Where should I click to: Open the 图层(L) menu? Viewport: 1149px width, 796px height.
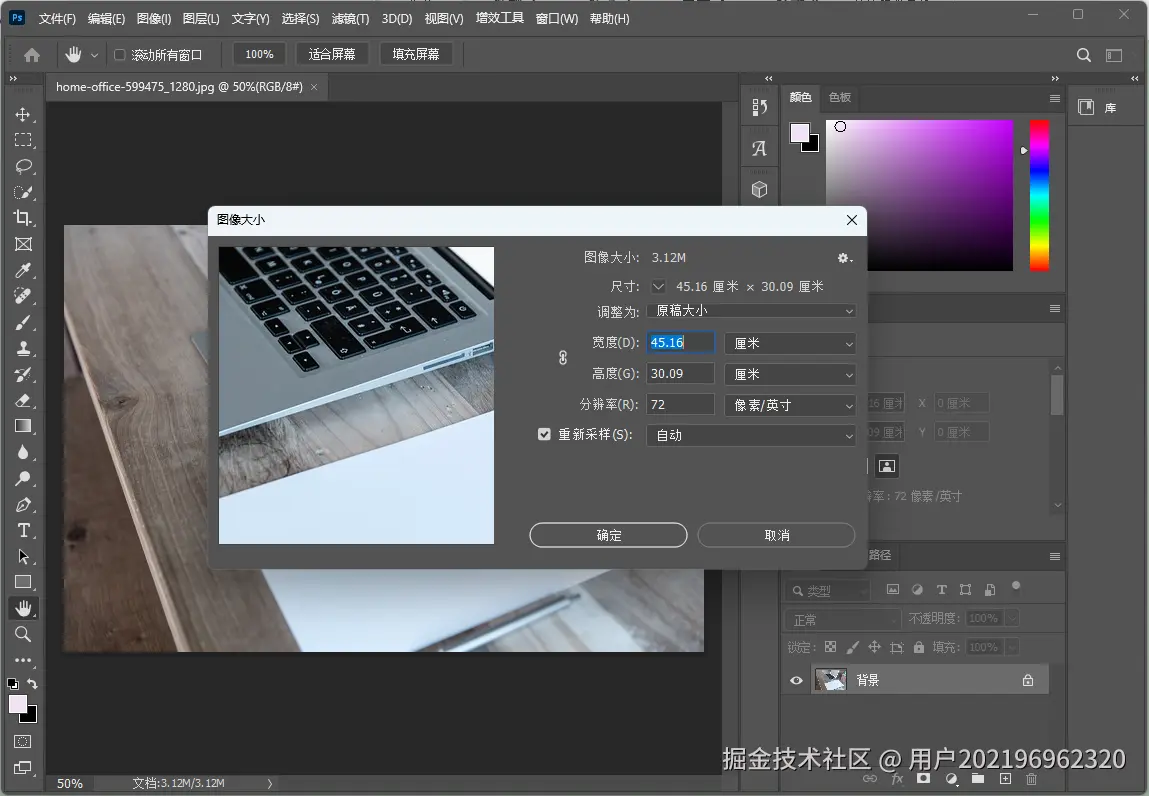(x=201, y=18)
